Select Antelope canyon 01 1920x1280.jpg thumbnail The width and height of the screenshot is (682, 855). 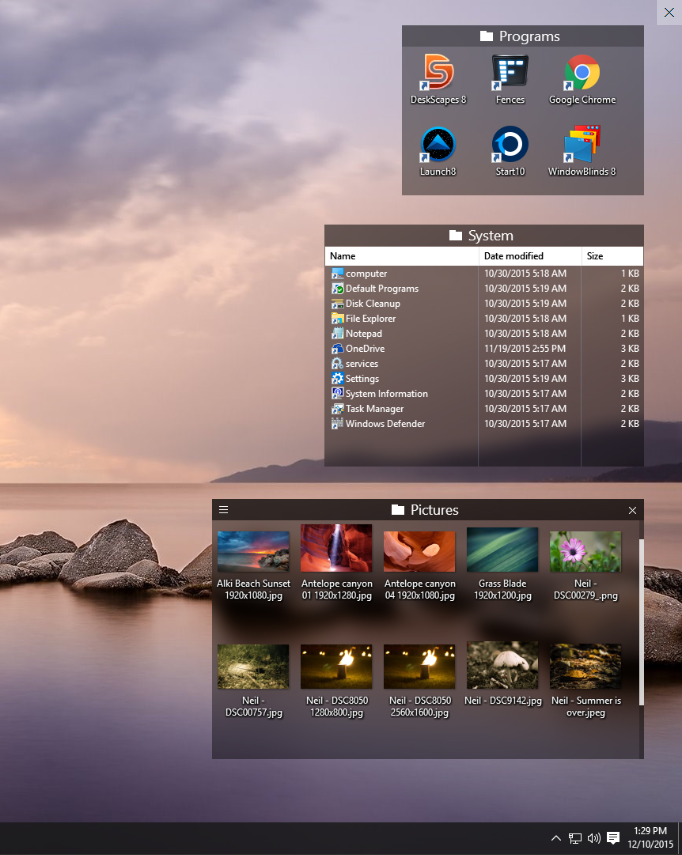pyautogui.click(x=336, y=548)
